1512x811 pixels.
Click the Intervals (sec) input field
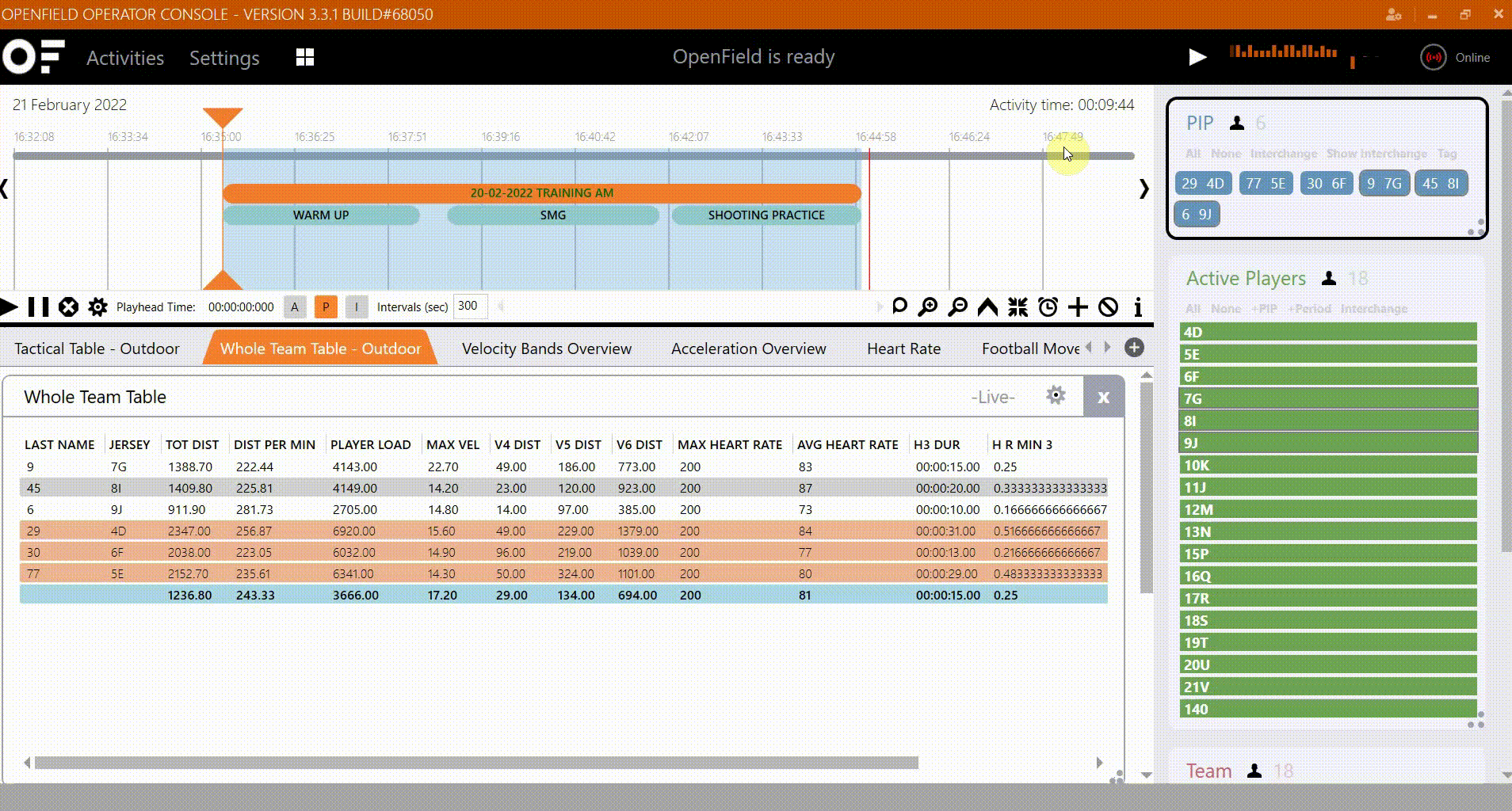[x=471, y=306]
